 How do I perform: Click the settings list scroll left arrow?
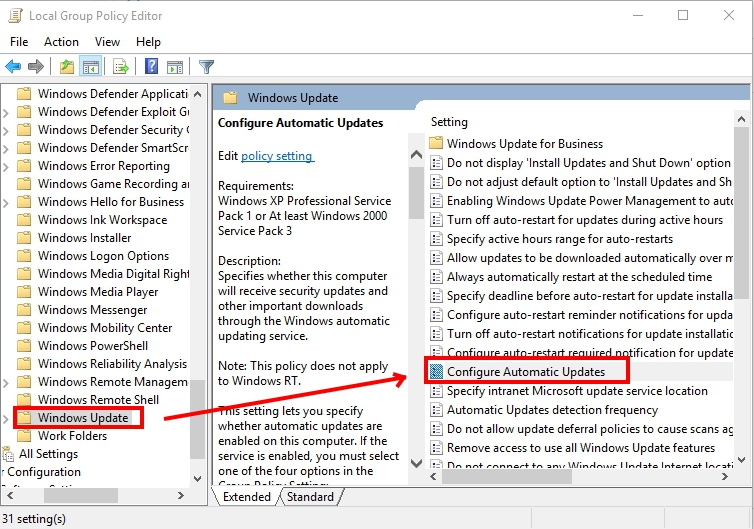pos(433,477)
